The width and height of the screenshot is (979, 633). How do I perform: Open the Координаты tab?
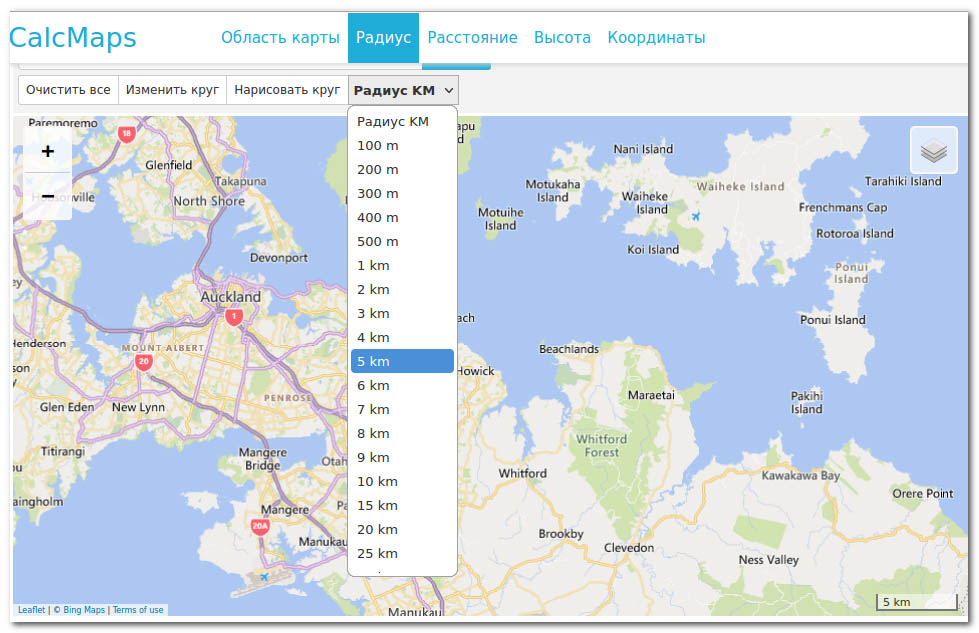(x=656, y=37)
